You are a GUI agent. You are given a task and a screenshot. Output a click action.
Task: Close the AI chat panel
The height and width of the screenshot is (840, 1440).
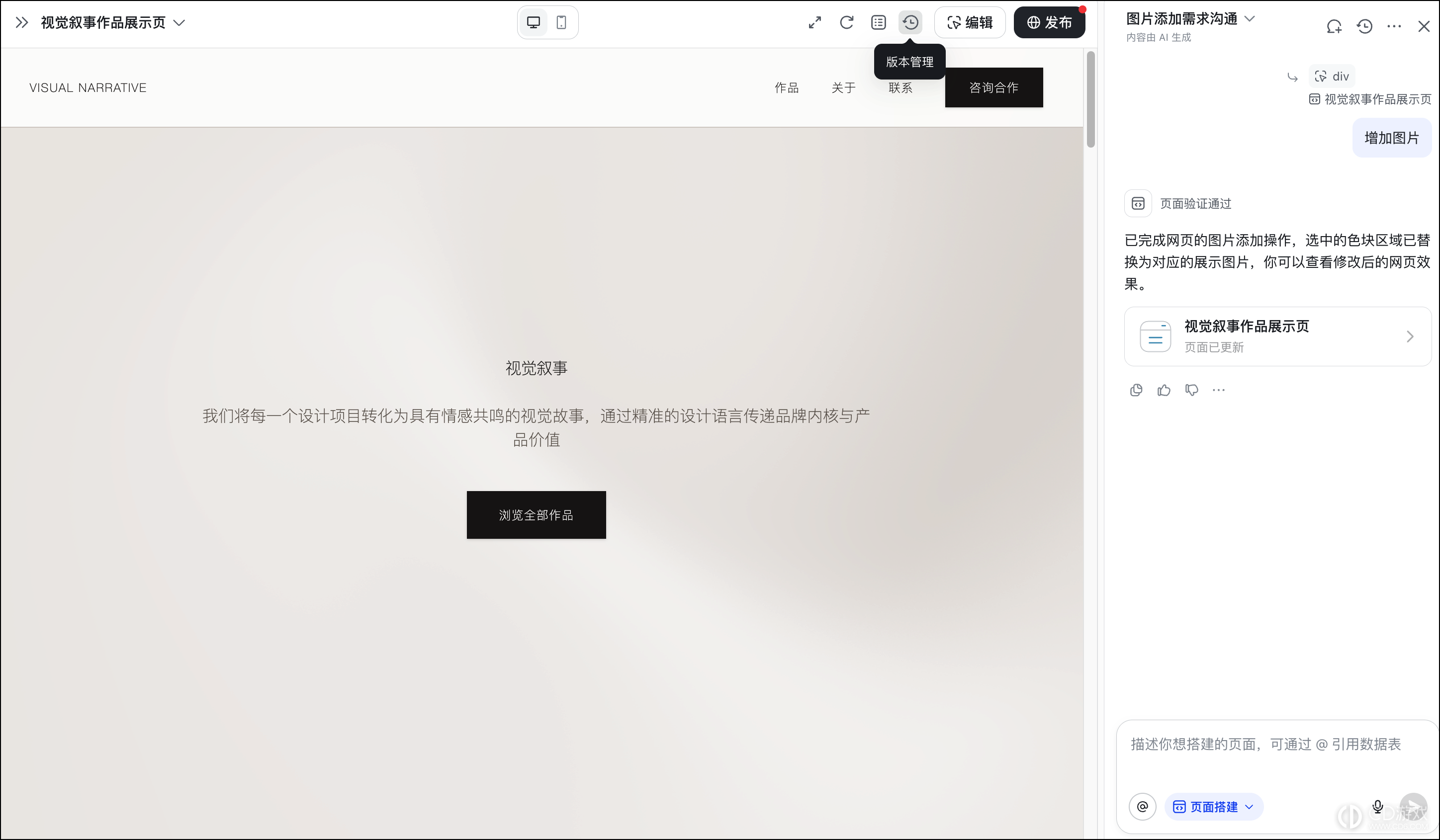tap(1424, 26)
